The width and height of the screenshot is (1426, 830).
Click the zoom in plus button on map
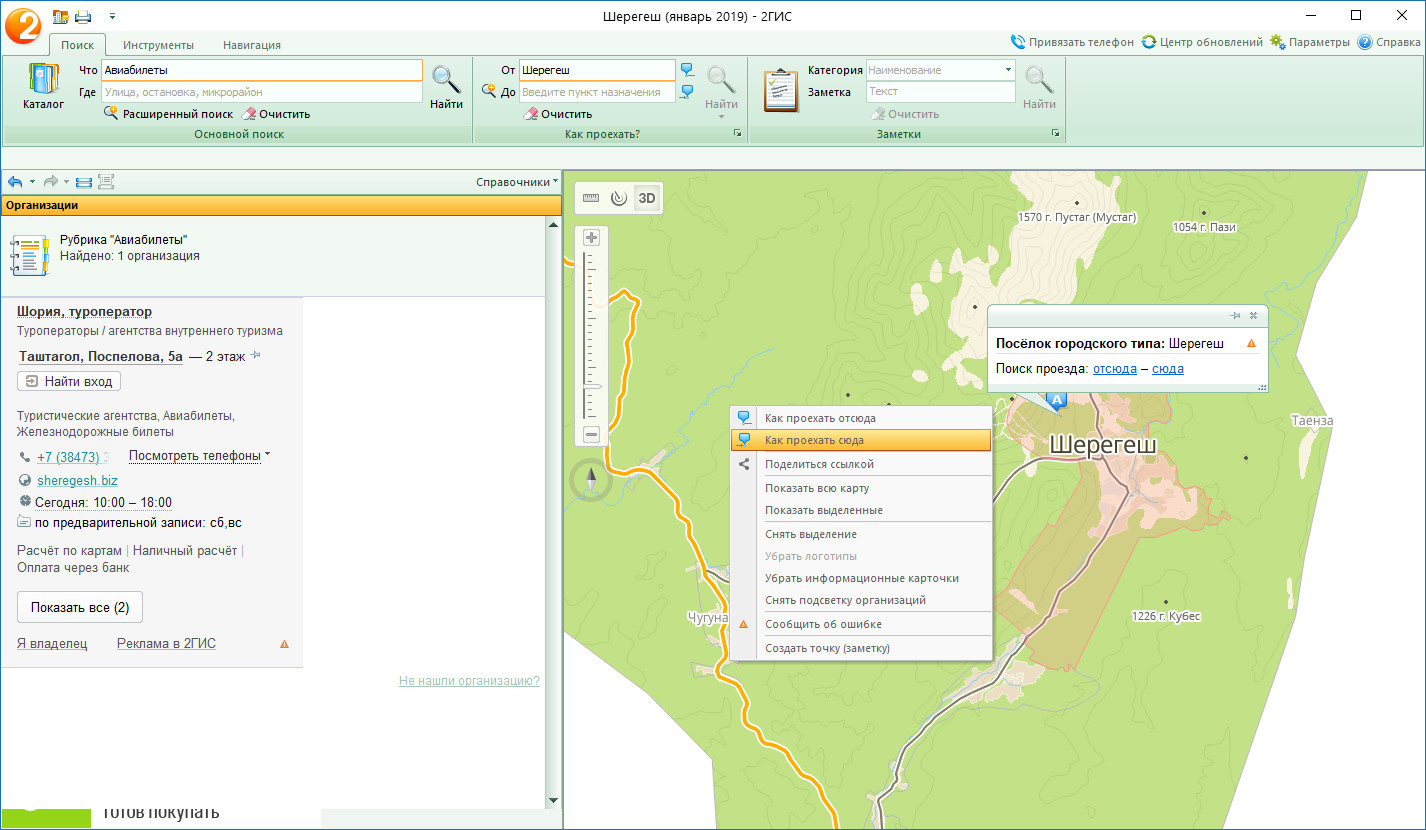[591, 237]
